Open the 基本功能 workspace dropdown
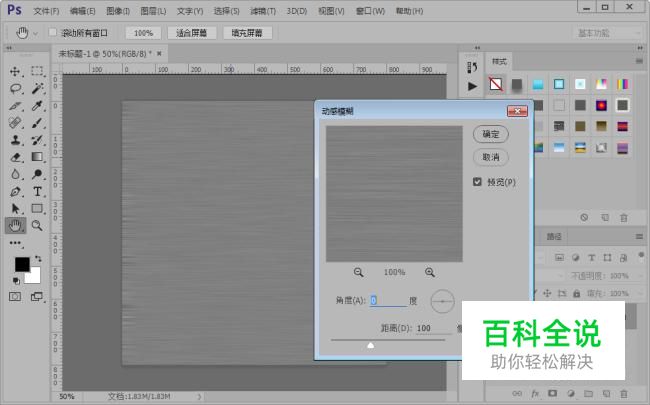This screenshot has width=650, height=405. [607, 33]
